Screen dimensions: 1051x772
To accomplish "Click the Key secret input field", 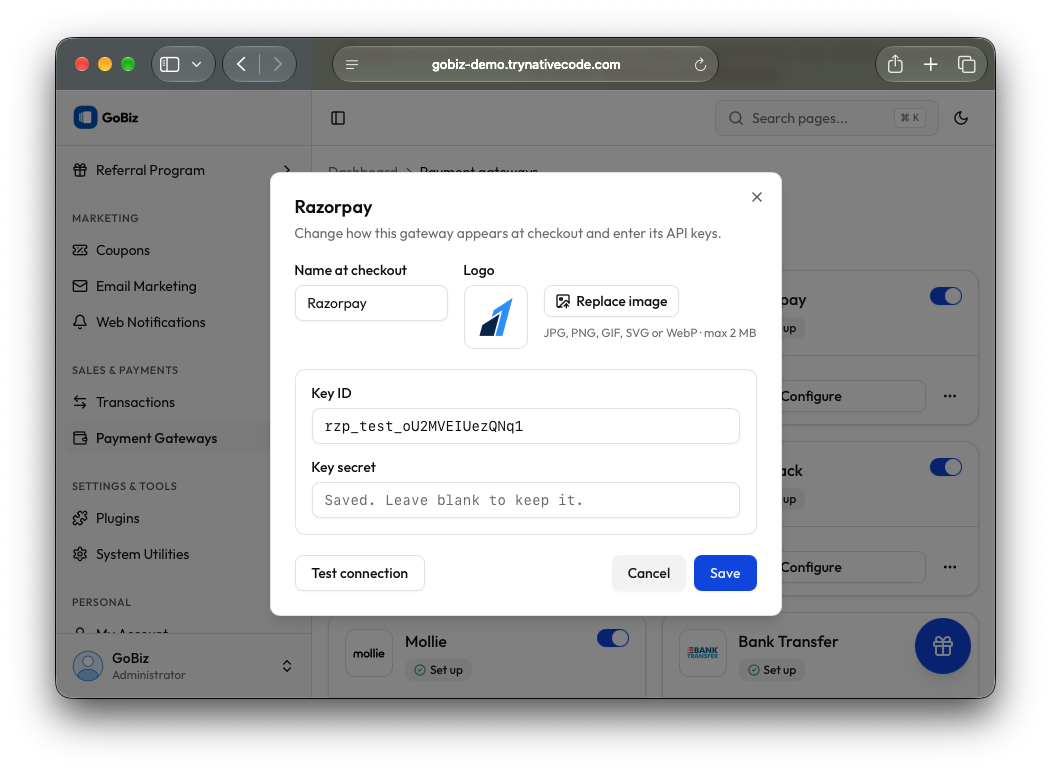I will [x=526, y=500].
